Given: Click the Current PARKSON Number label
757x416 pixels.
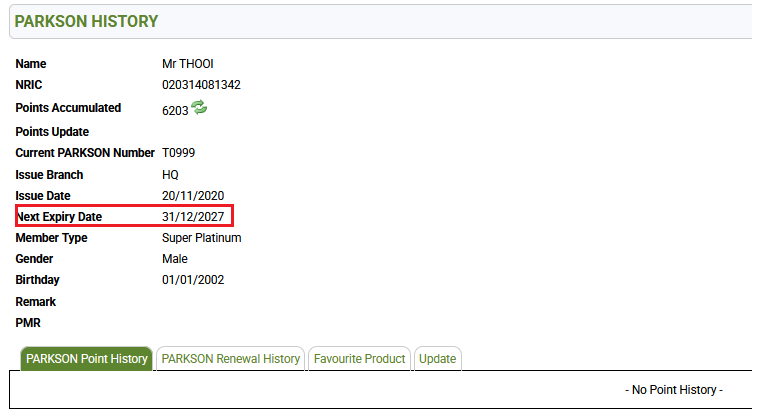Looking at the screenshot, I should pos(85,153).
